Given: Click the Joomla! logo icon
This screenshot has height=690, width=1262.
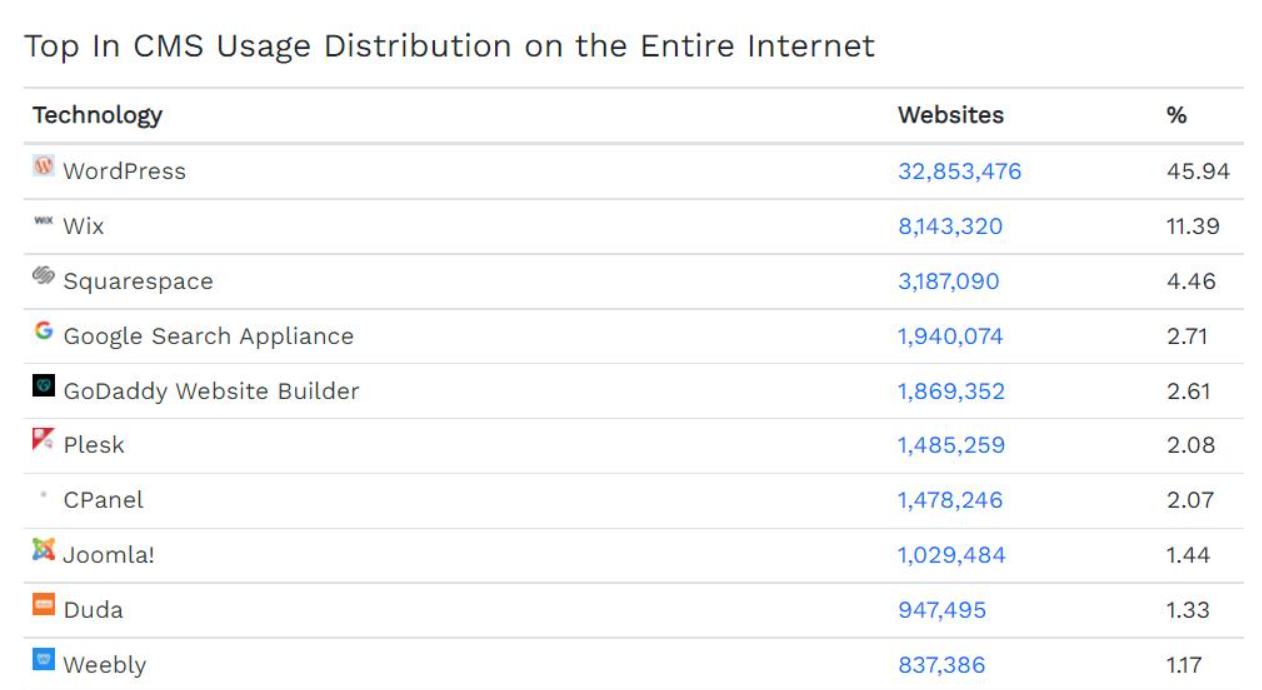Looking at the screenshot, I should [43, 549].
